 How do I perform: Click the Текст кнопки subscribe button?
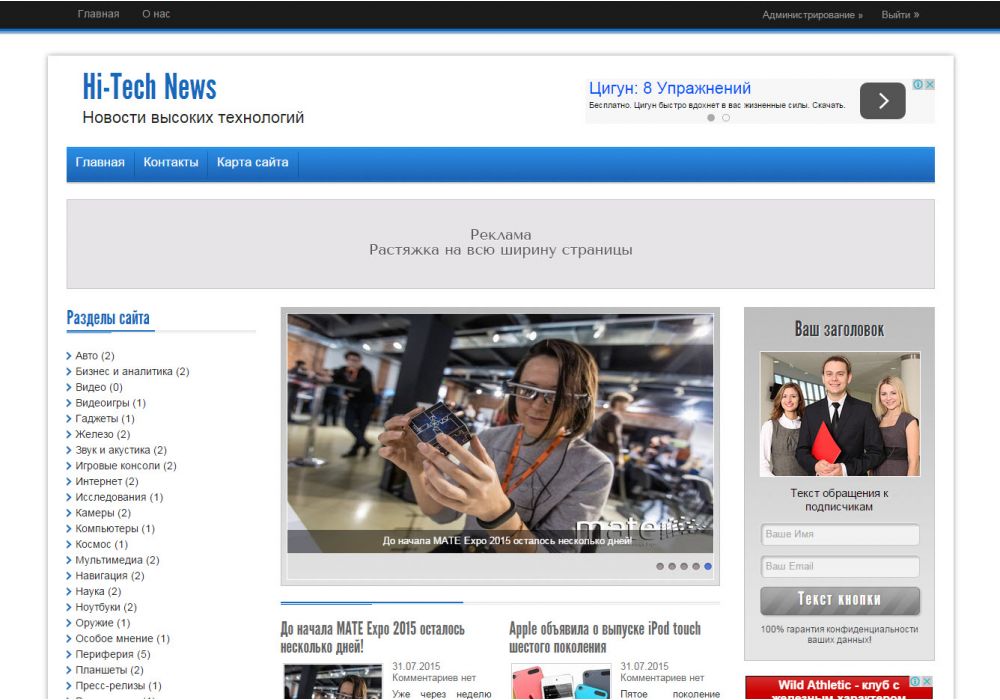pos(840,600)
